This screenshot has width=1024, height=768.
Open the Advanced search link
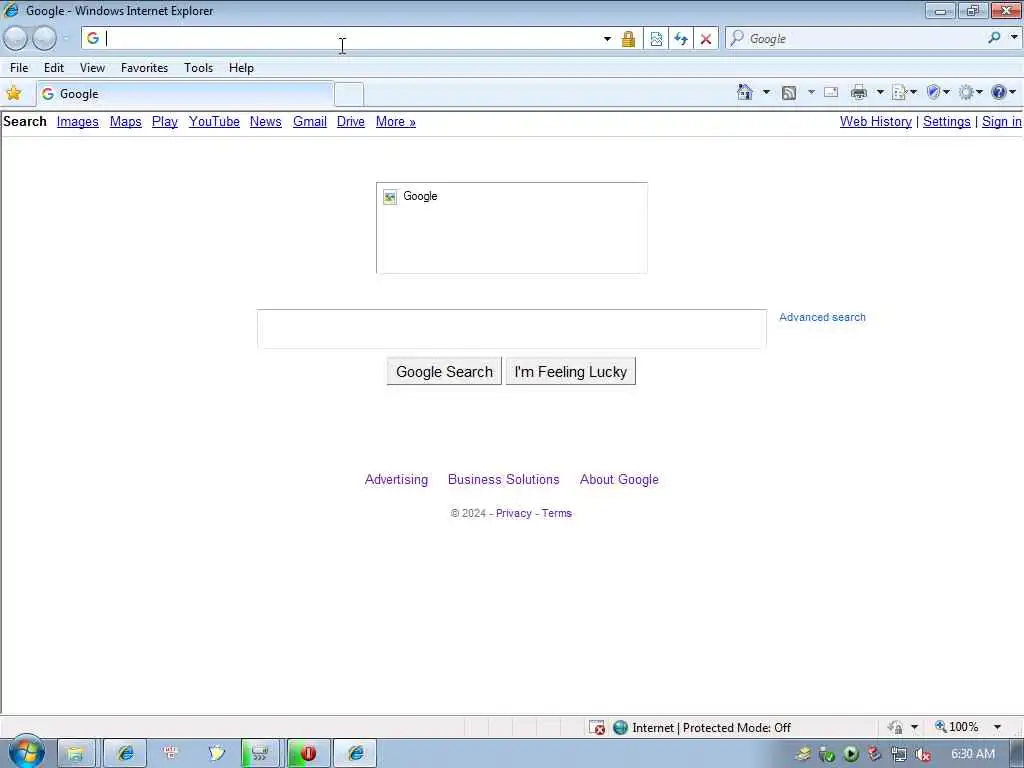point(822,317)
